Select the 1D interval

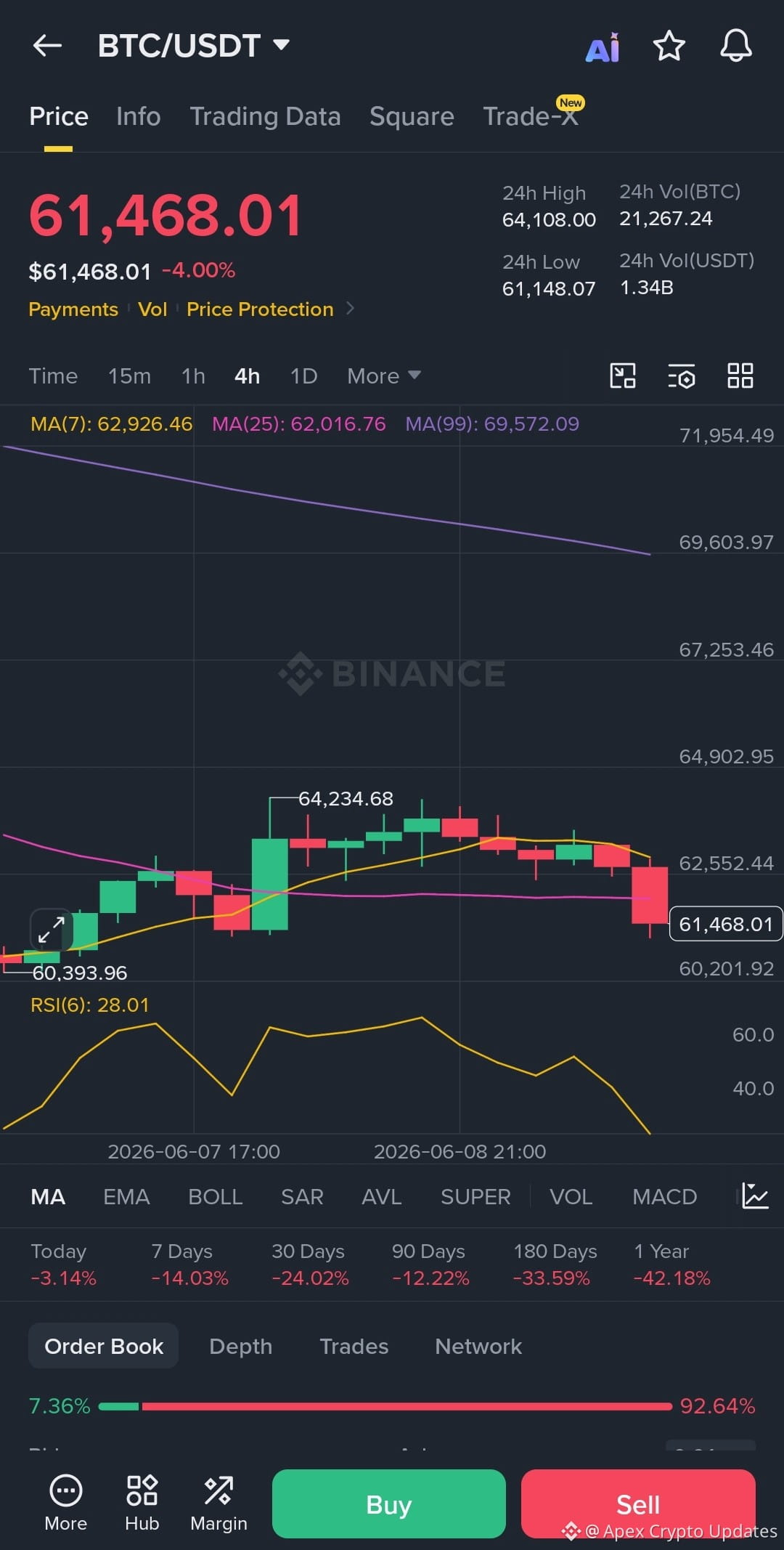pyautogui.click(x=303, y=376)
